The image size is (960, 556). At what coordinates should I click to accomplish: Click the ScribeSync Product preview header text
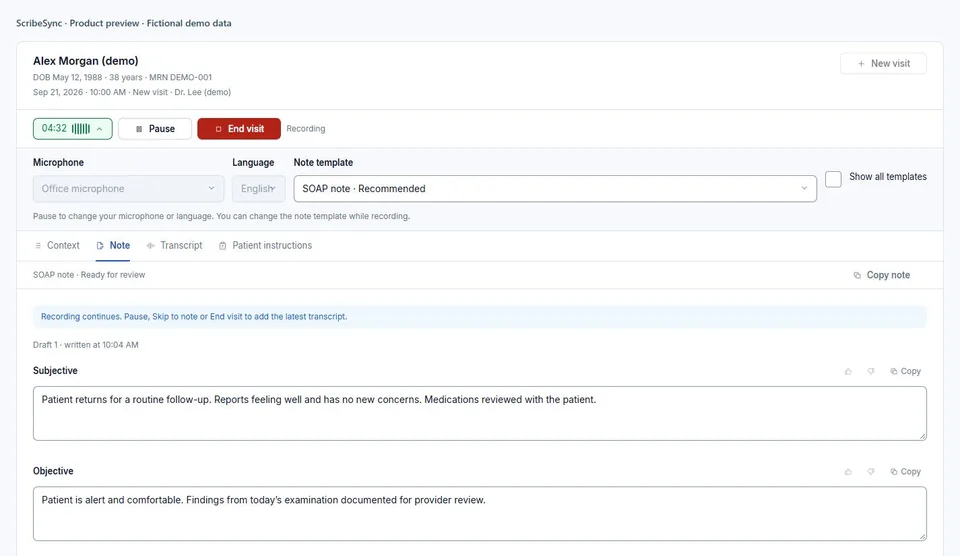[124, 23]
